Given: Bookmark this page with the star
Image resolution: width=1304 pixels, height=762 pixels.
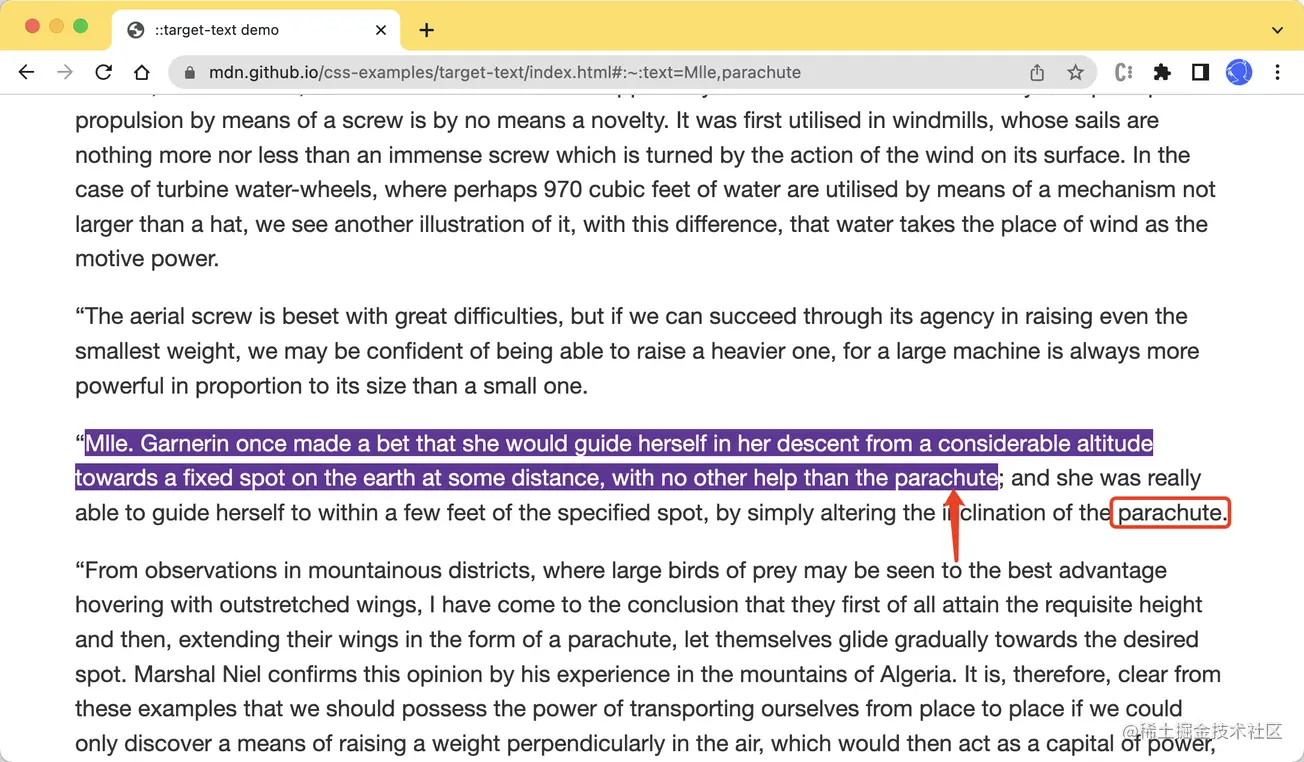Looking at the screenshot, I should (x=1075, y=72).
